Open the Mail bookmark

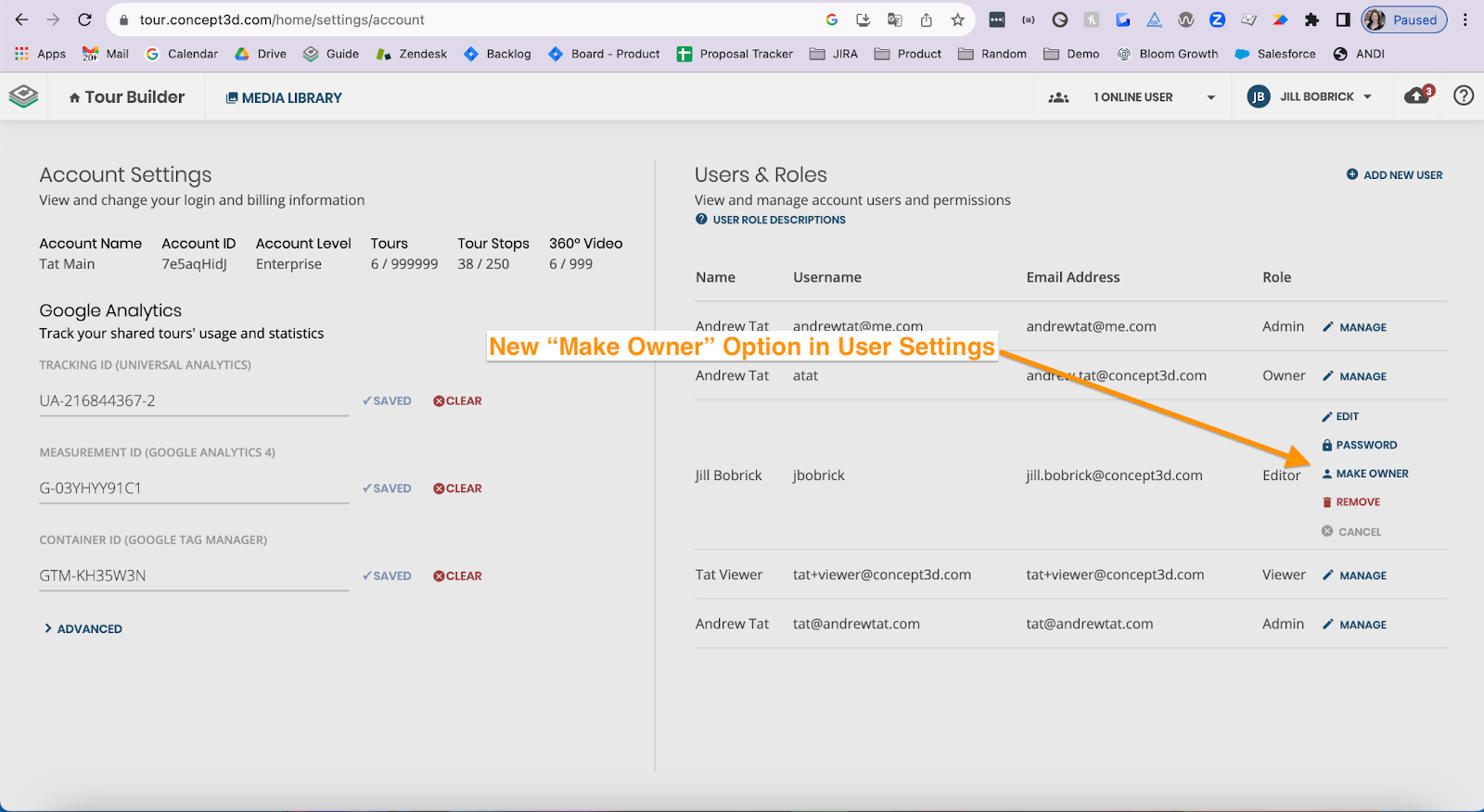(105, 54)
